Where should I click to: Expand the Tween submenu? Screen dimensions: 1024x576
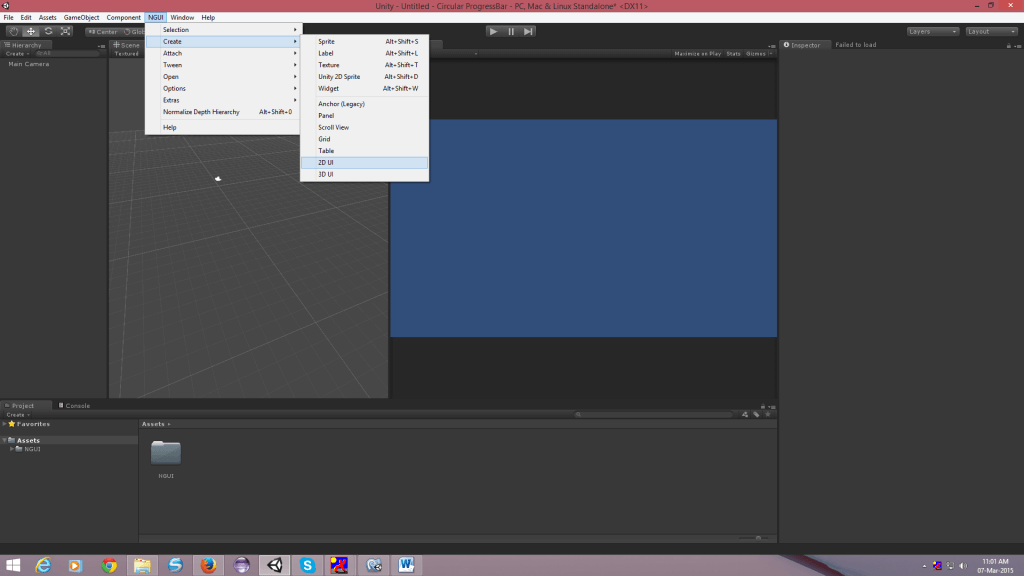point(223,65)
